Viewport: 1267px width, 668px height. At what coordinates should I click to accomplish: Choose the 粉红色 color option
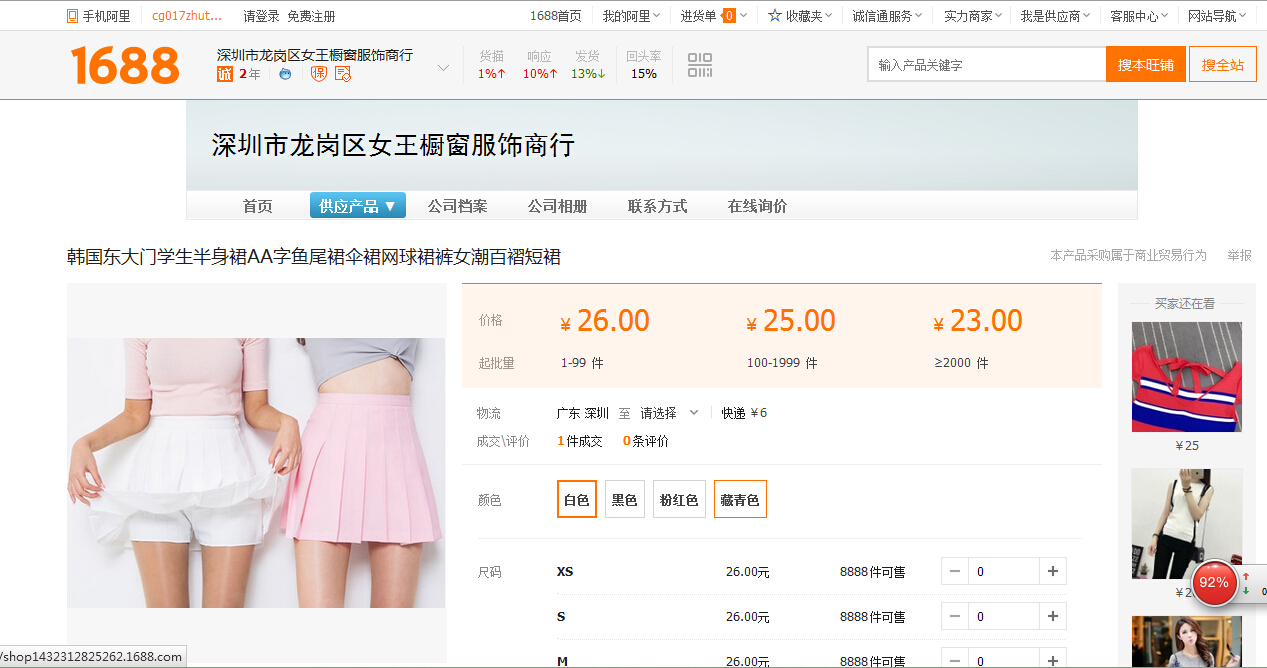point(679,500)
